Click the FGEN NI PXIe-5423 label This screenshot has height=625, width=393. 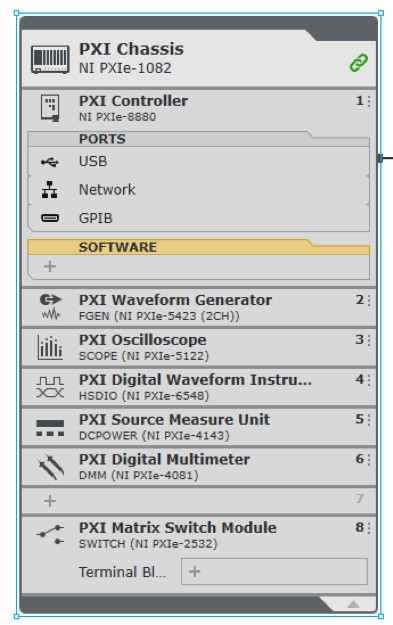tap(159, 316)
